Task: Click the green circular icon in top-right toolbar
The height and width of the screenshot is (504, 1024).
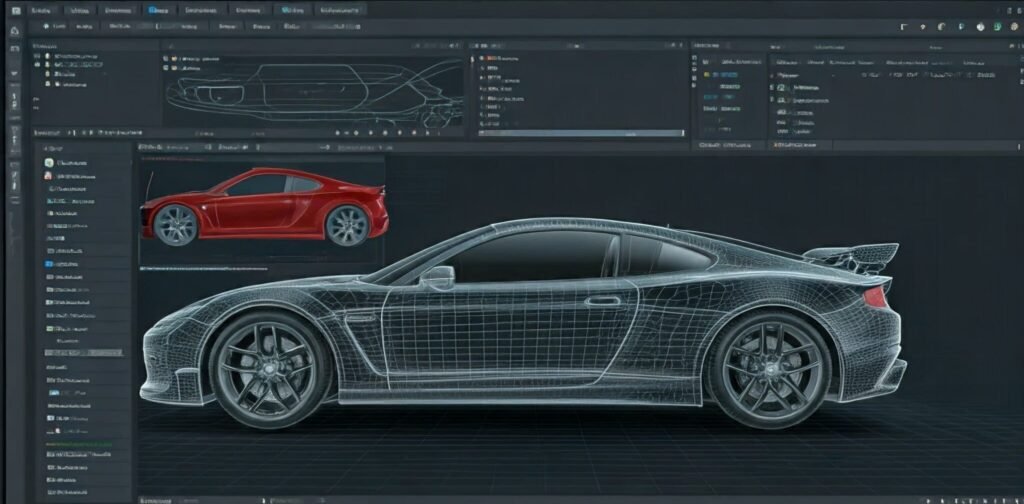Action: point(997,27)
